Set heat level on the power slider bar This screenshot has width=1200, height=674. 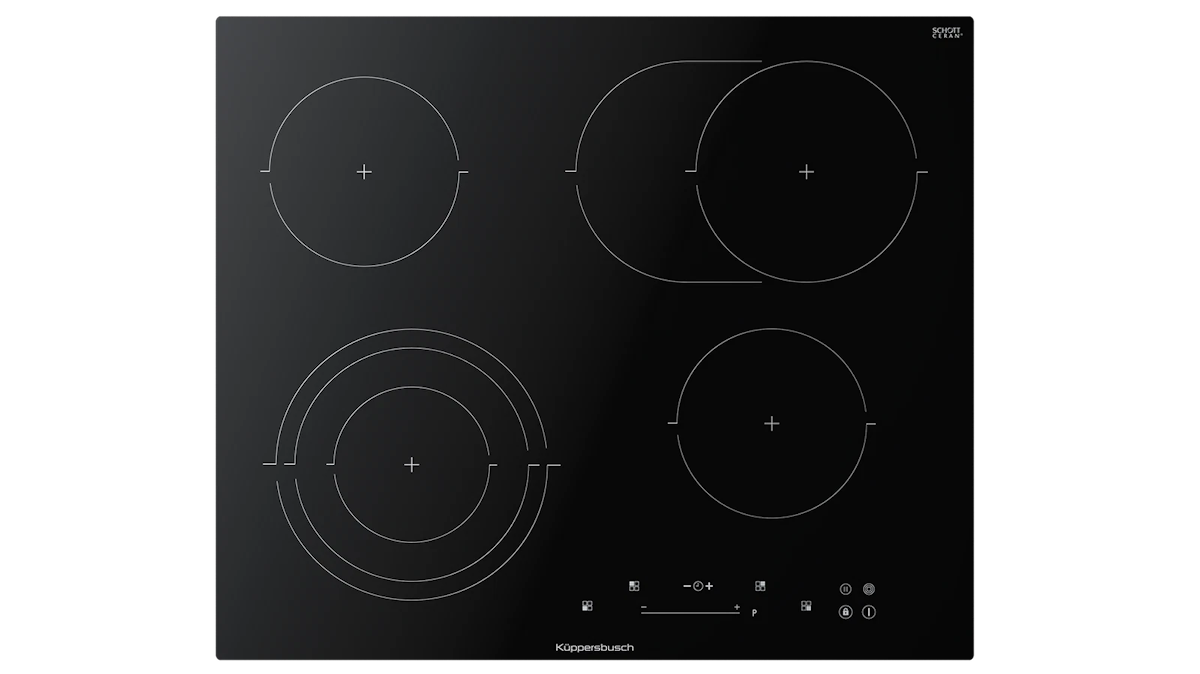coord(690,613)
